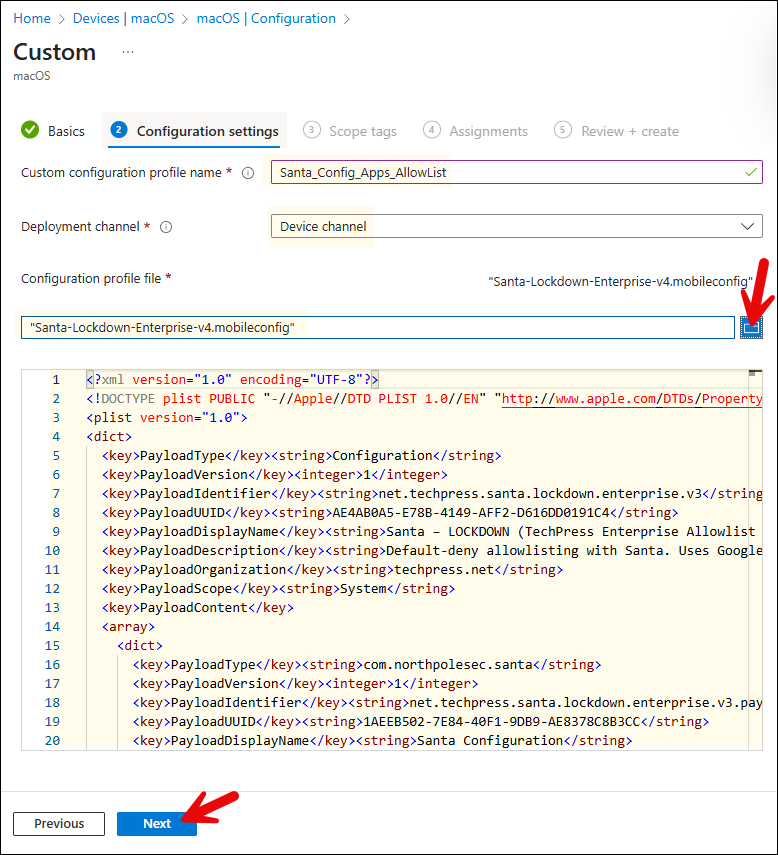Click the Next button
Screen dimensions: 778x855
pyautogui.click(x=156, y=823)
